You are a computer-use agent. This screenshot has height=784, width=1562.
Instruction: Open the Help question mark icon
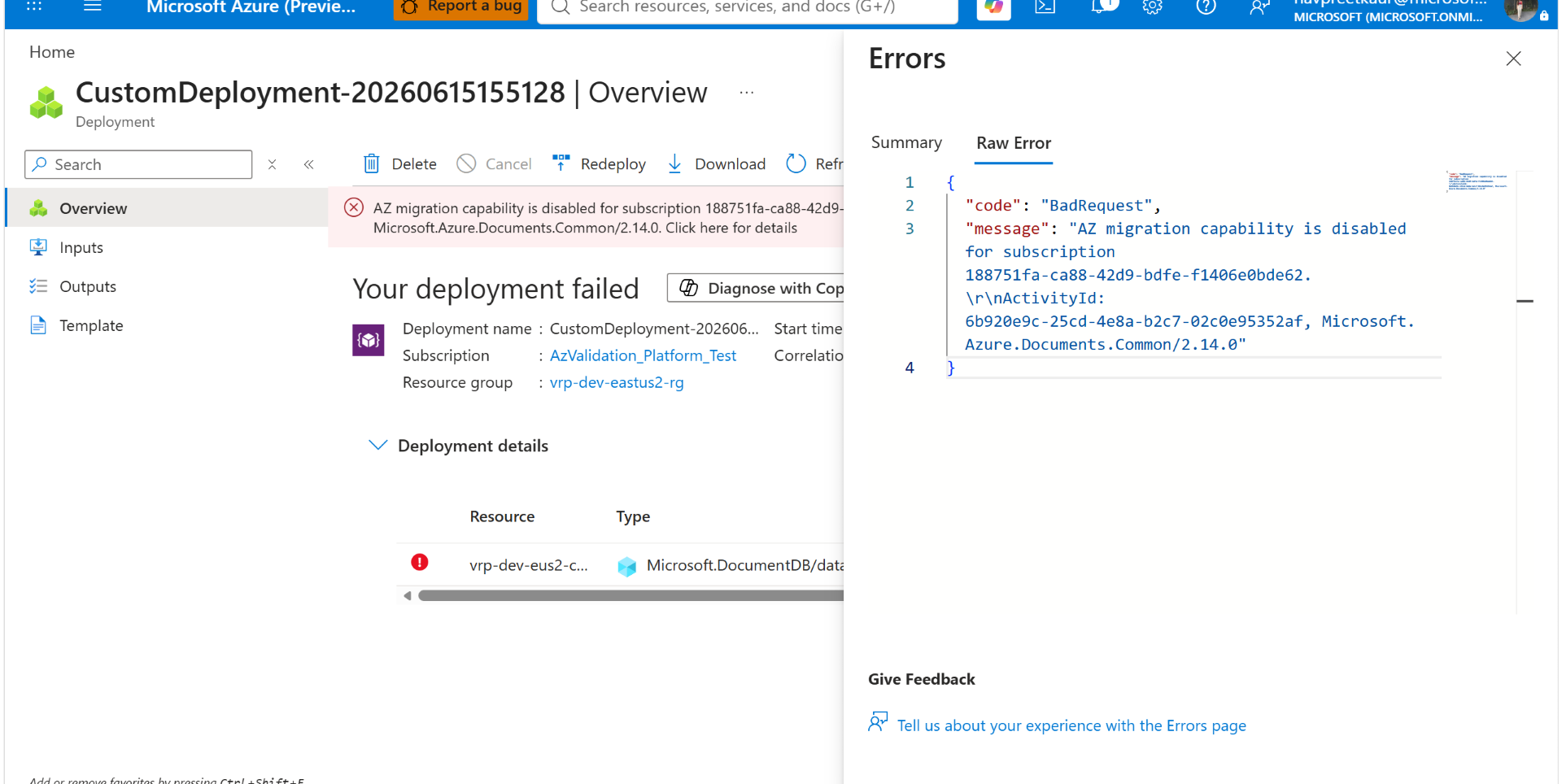tap(1206, 7)
